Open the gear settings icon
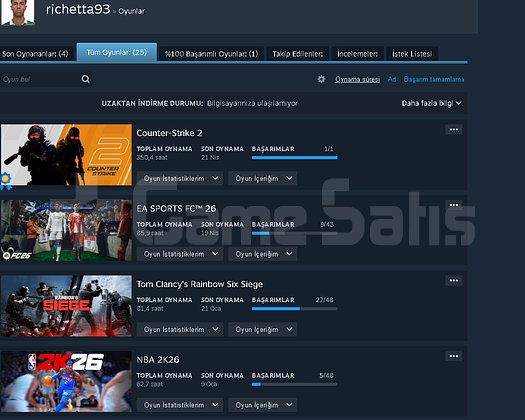This screenshot has width=525, height=420. click(321, 79)
